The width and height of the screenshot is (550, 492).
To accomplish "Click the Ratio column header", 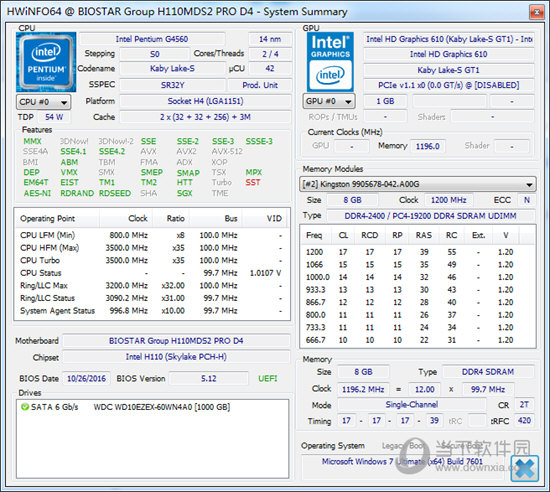I will coord(171,218).
